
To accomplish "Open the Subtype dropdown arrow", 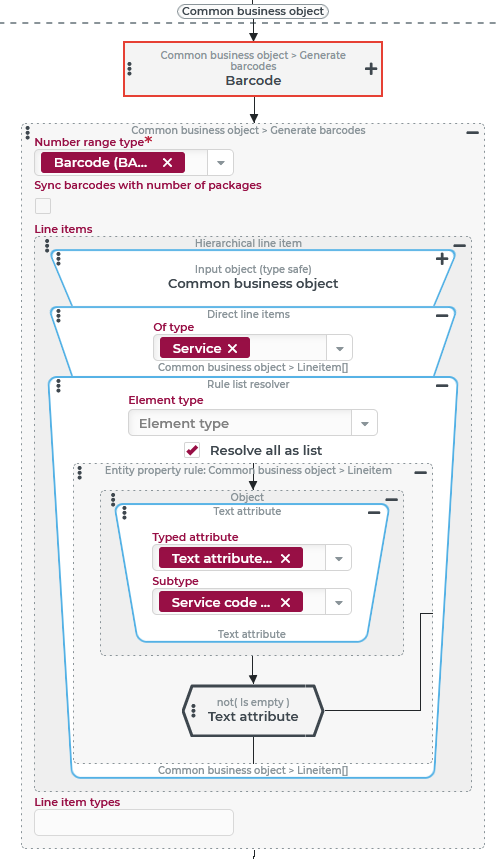I will (x=339, y=603).
